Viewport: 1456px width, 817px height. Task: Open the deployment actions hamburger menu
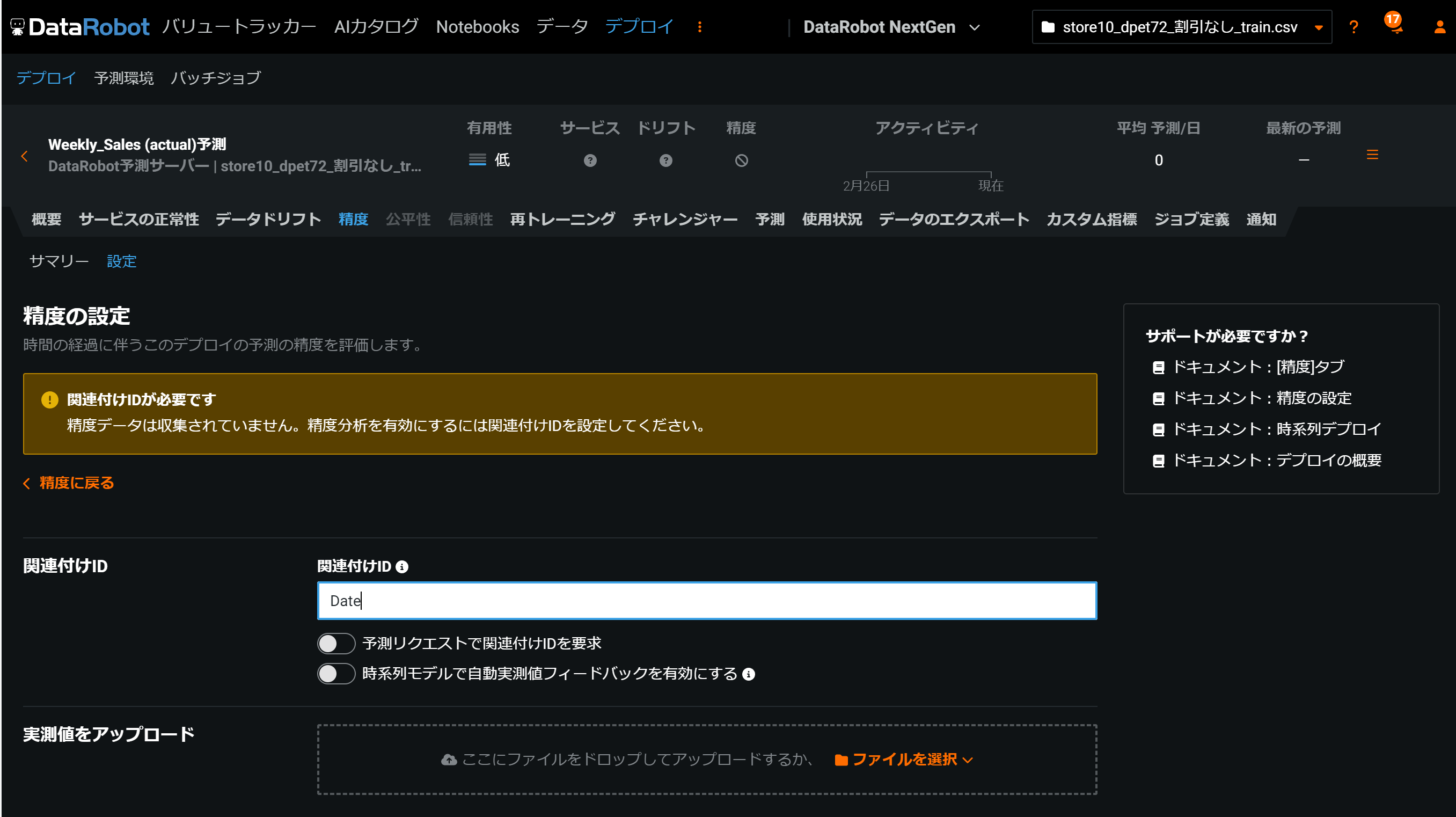pos(1372,155)
